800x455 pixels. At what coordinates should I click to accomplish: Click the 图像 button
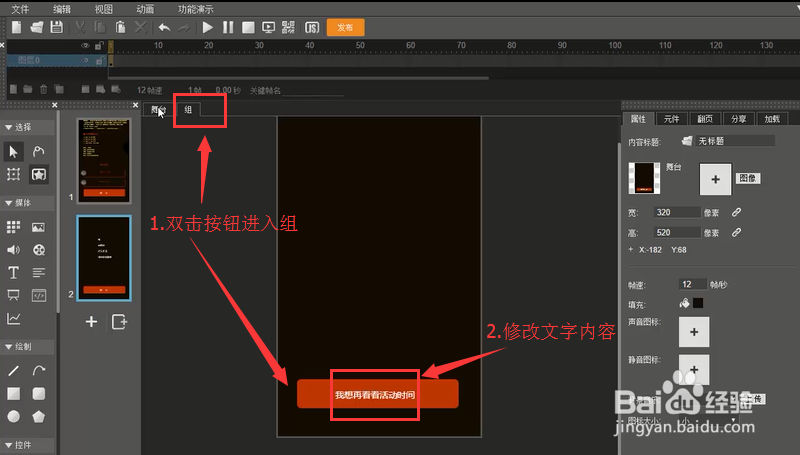(747, 178)
